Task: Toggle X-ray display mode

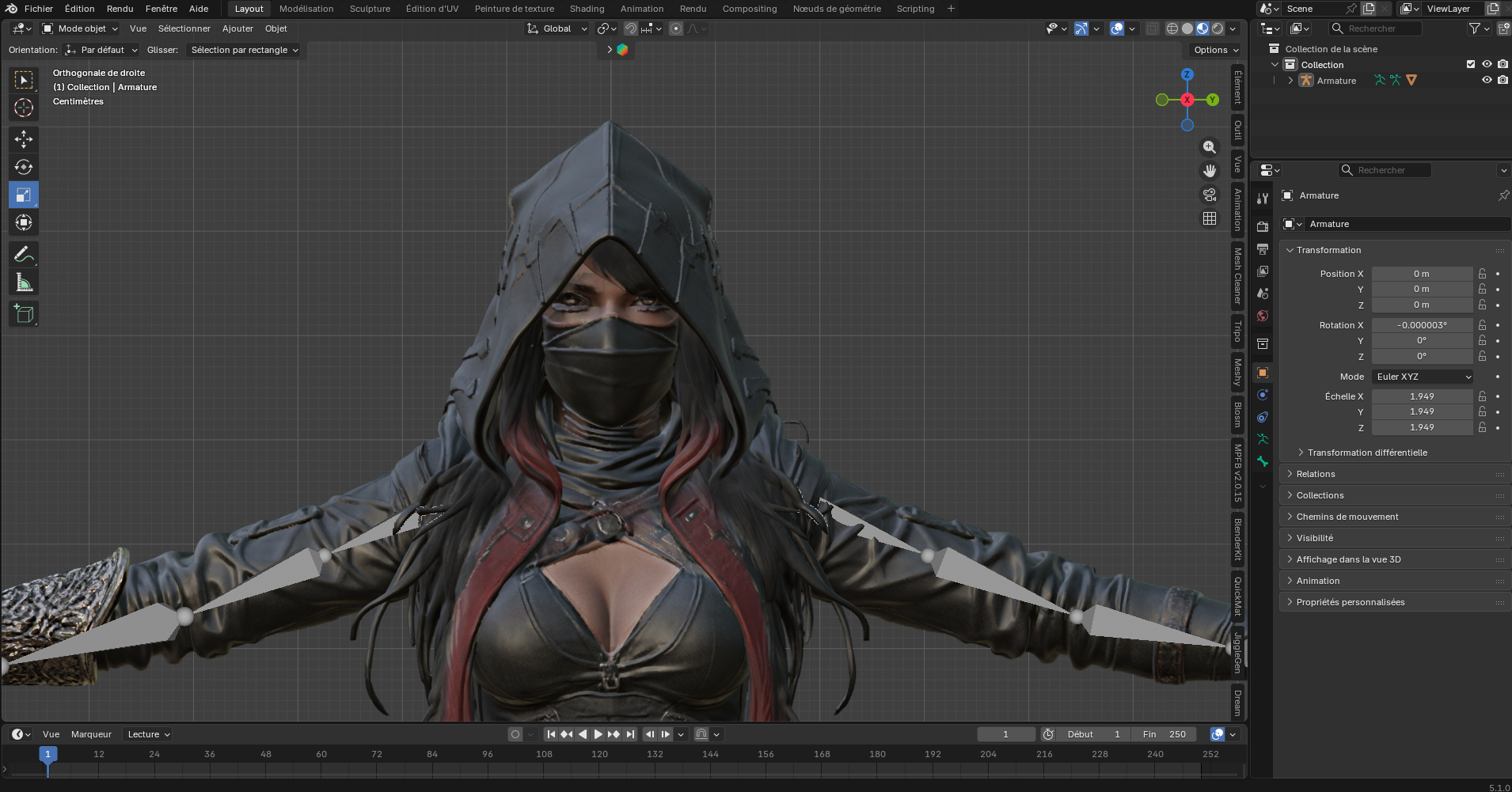Action: tap(1152, 28)
